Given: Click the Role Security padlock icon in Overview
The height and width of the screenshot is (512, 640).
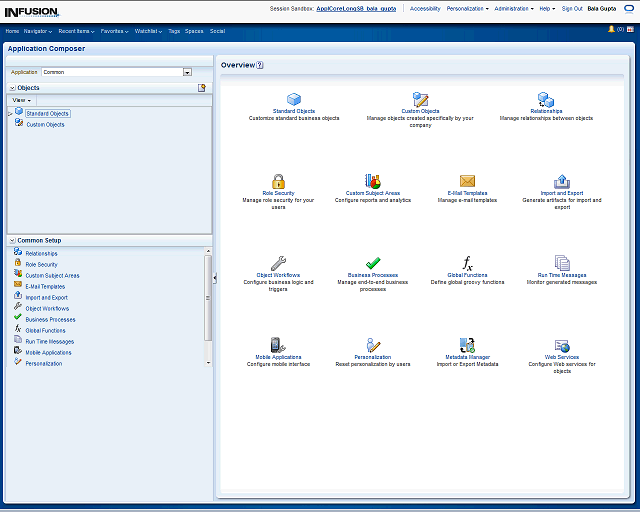Looking at the screenshot, I should tap(278, 181).
